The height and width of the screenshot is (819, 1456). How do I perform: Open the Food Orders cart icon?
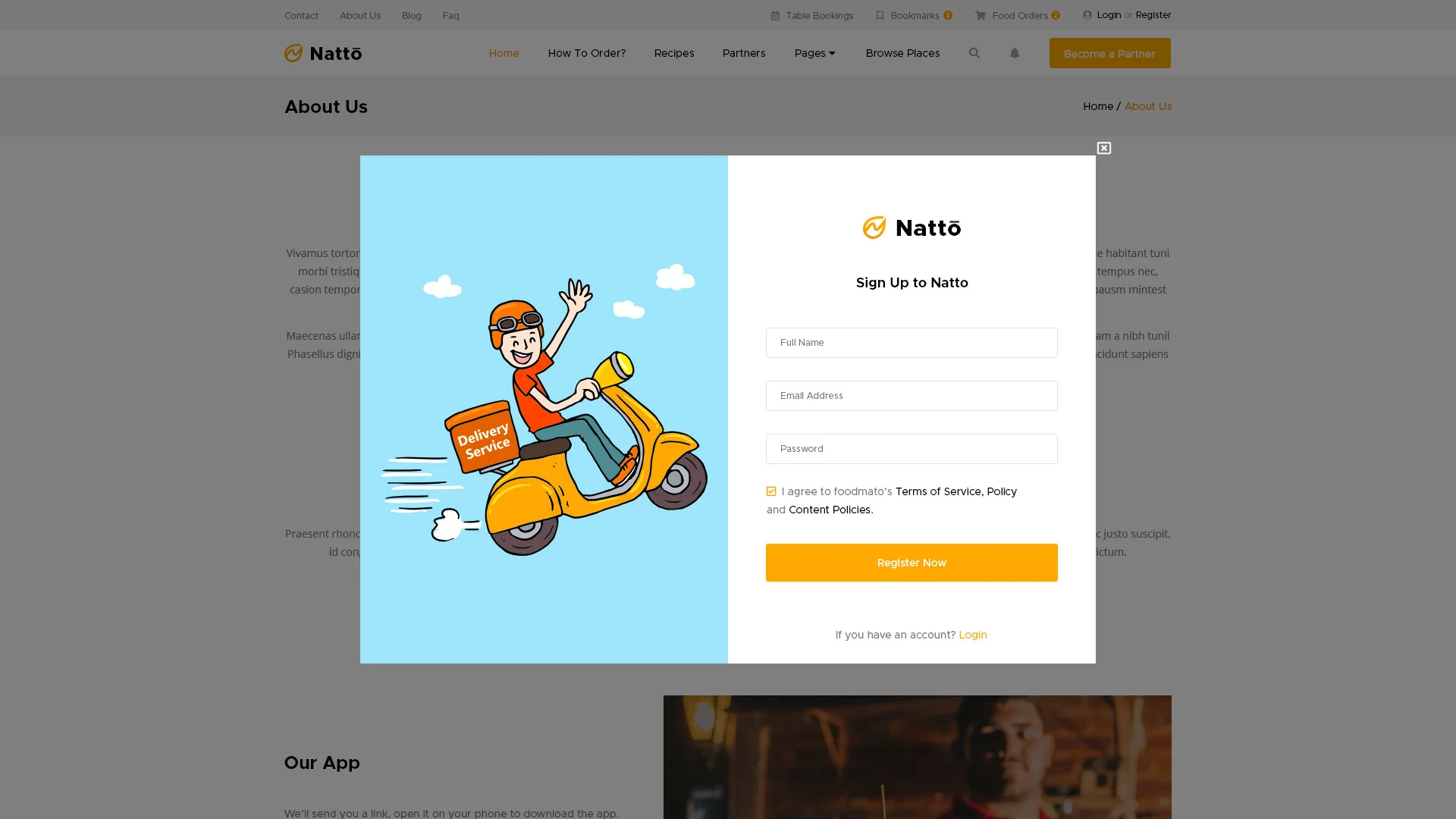click(x=981, y=15)
